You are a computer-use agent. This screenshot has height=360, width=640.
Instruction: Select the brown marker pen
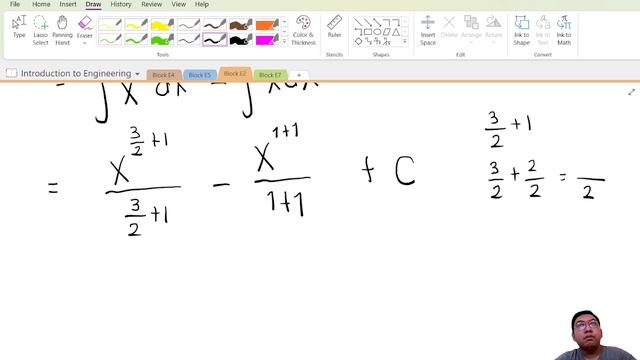pyautogui.click(x=241, y=24)
